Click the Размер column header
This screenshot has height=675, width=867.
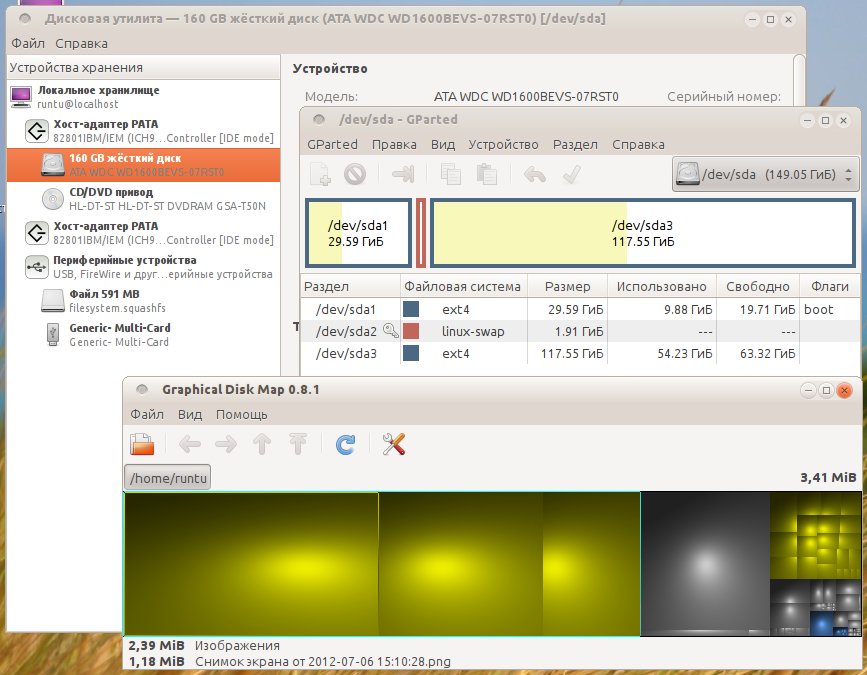coord(567,286)
